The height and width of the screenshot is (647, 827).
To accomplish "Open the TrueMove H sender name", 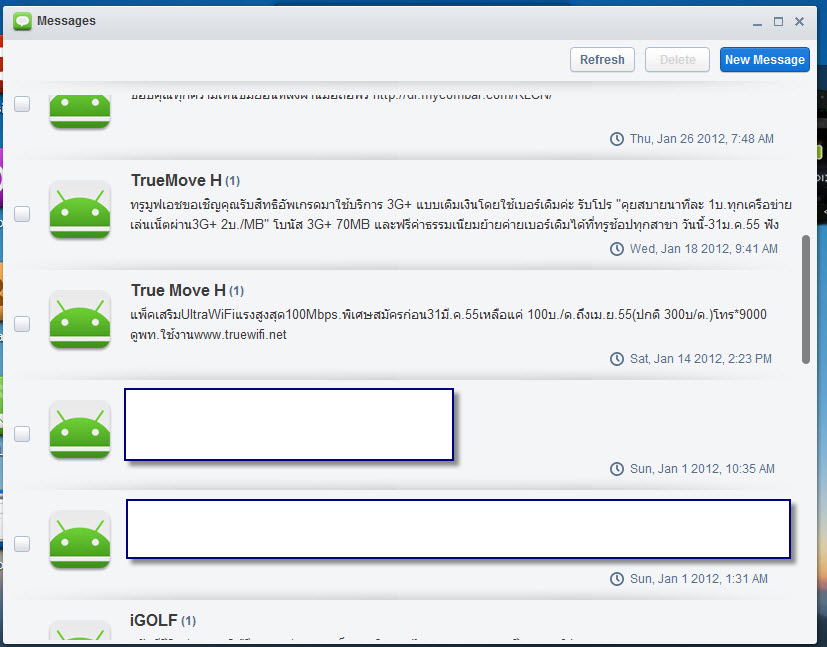I will coord(176,180).
